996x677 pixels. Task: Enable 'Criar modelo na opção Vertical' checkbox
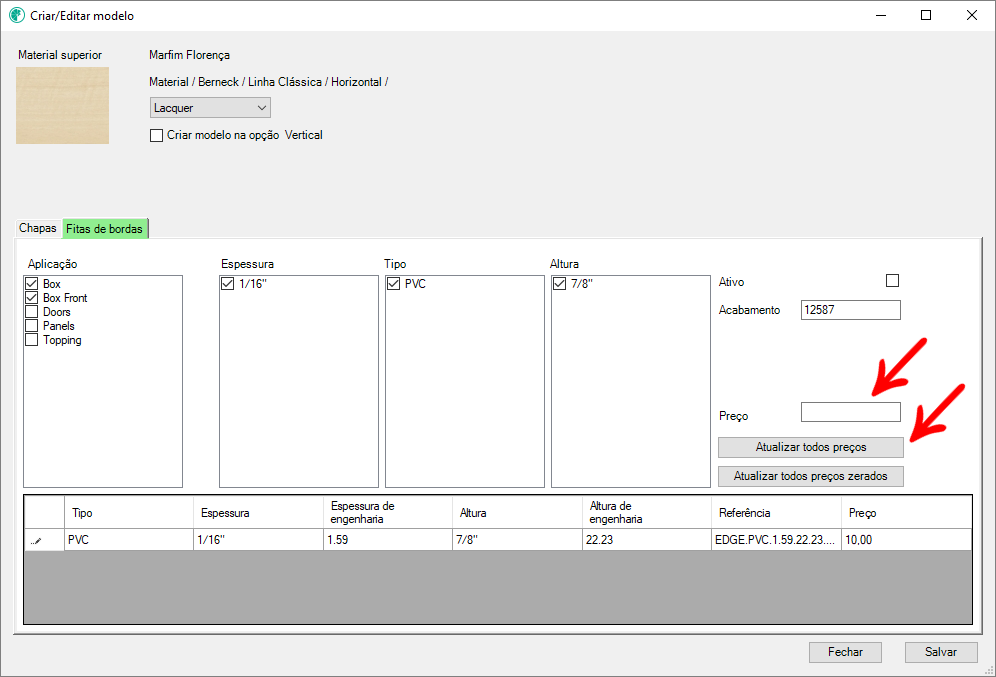tap(156, 135)
